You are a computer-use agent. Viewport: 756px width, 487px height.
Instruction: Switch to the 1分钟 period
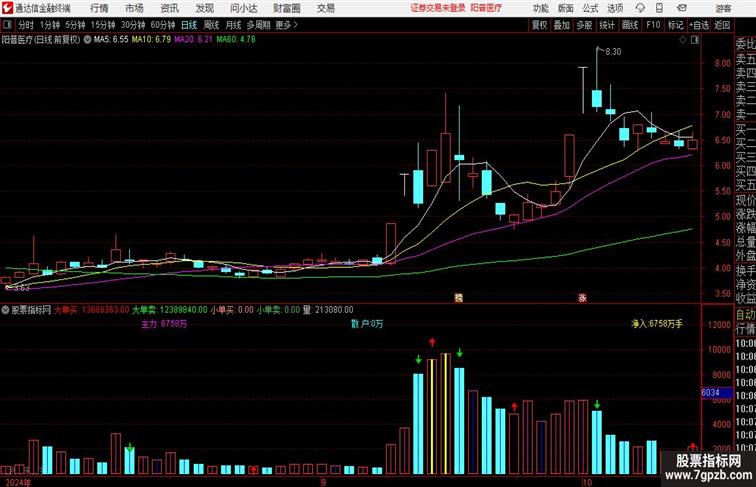coord(50,25)
